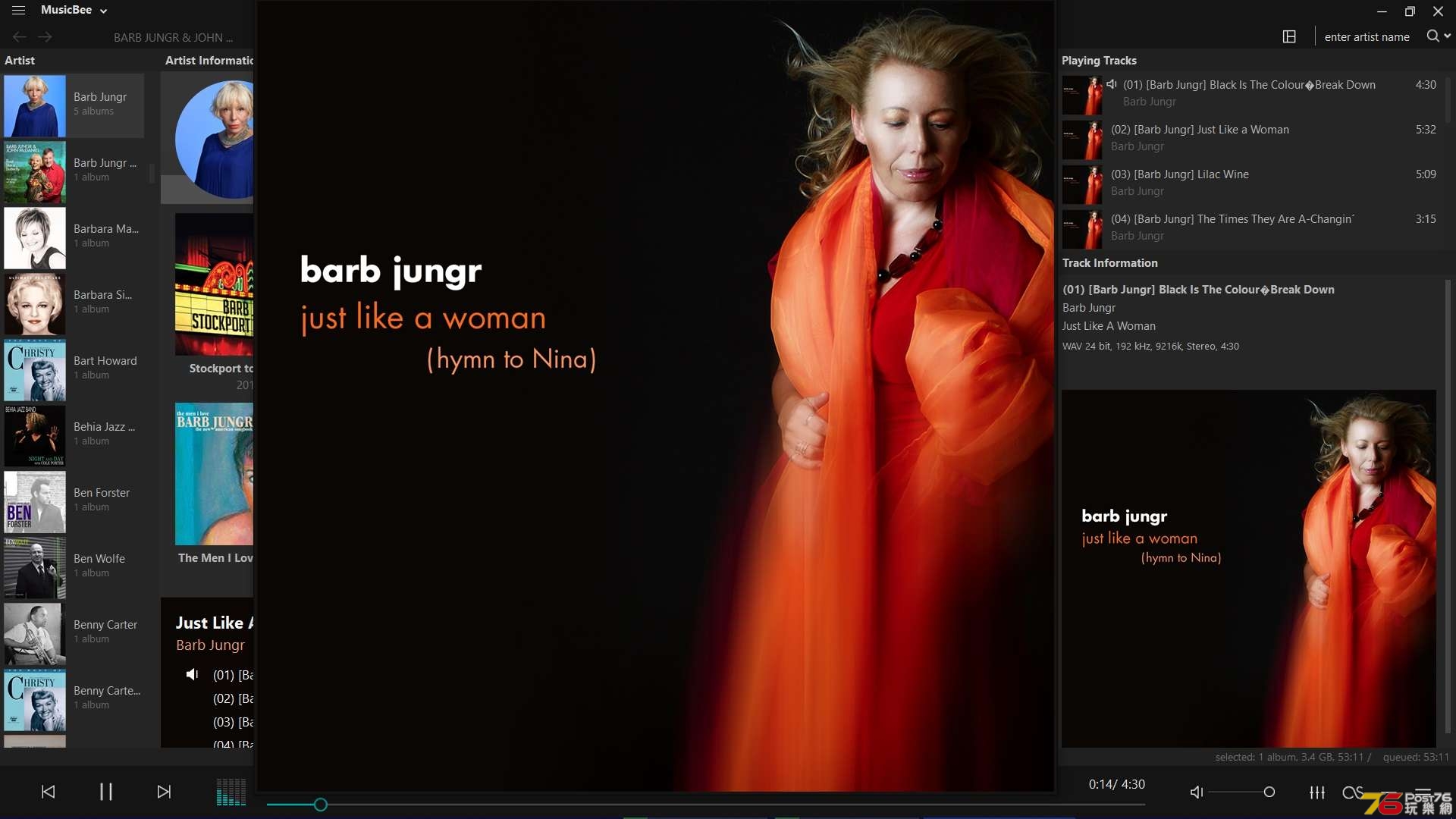Click the playback progress bar handle

point(321,805)
